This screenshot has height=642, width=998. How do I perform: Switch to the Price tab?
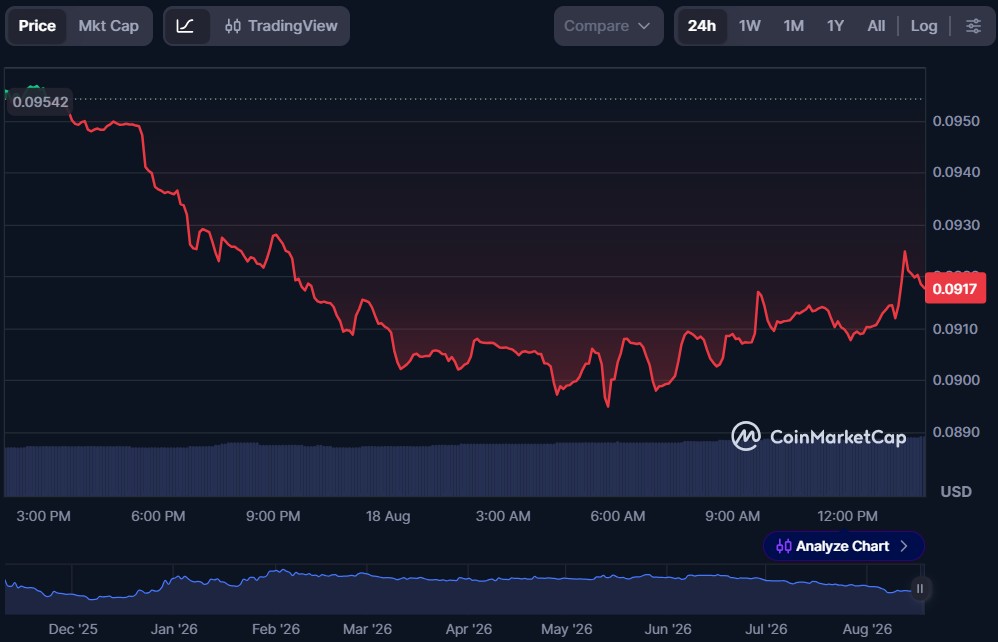pos(37,26)
